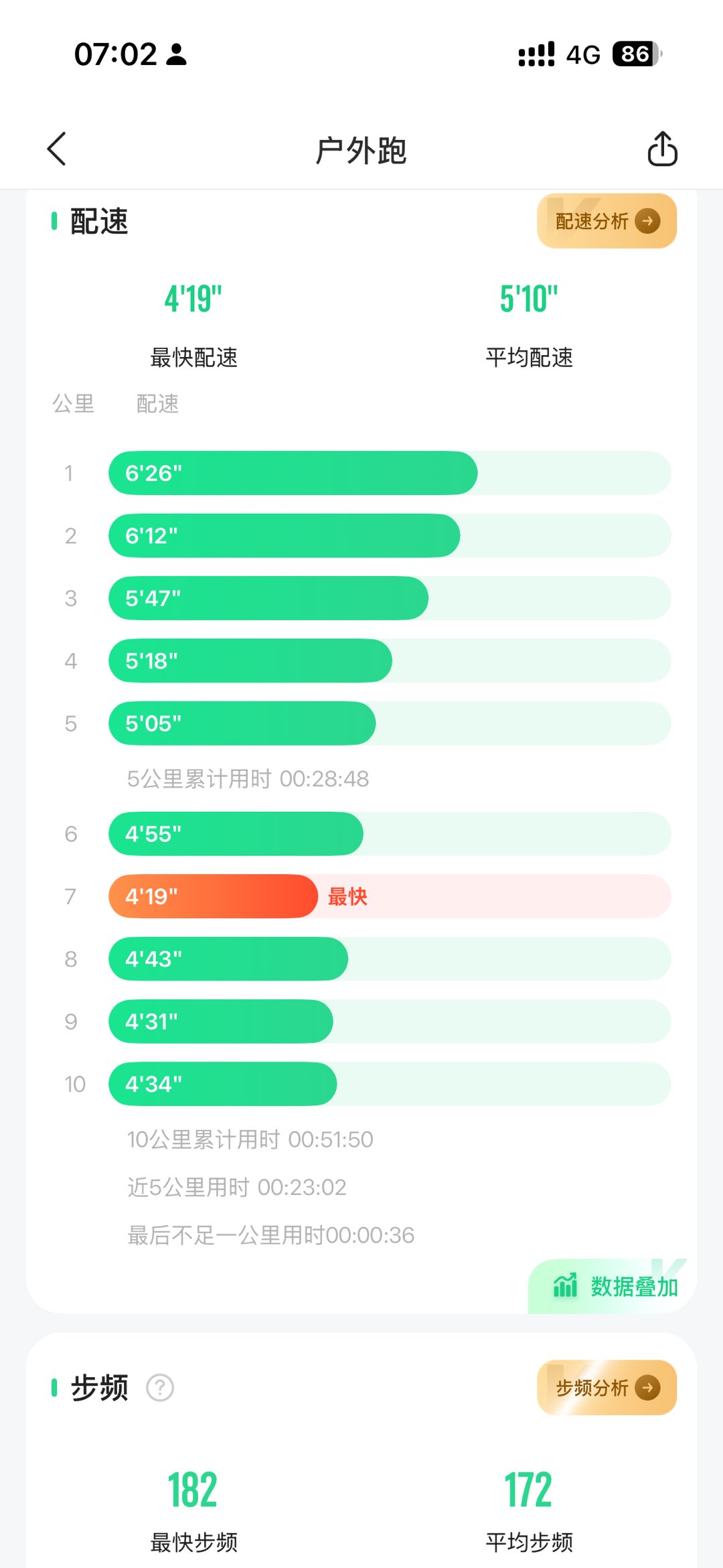This screenshot has width=723, height=1568.
Task: Tap the back arrow icon
Action: pyautogui.click(x=58, y=149)
